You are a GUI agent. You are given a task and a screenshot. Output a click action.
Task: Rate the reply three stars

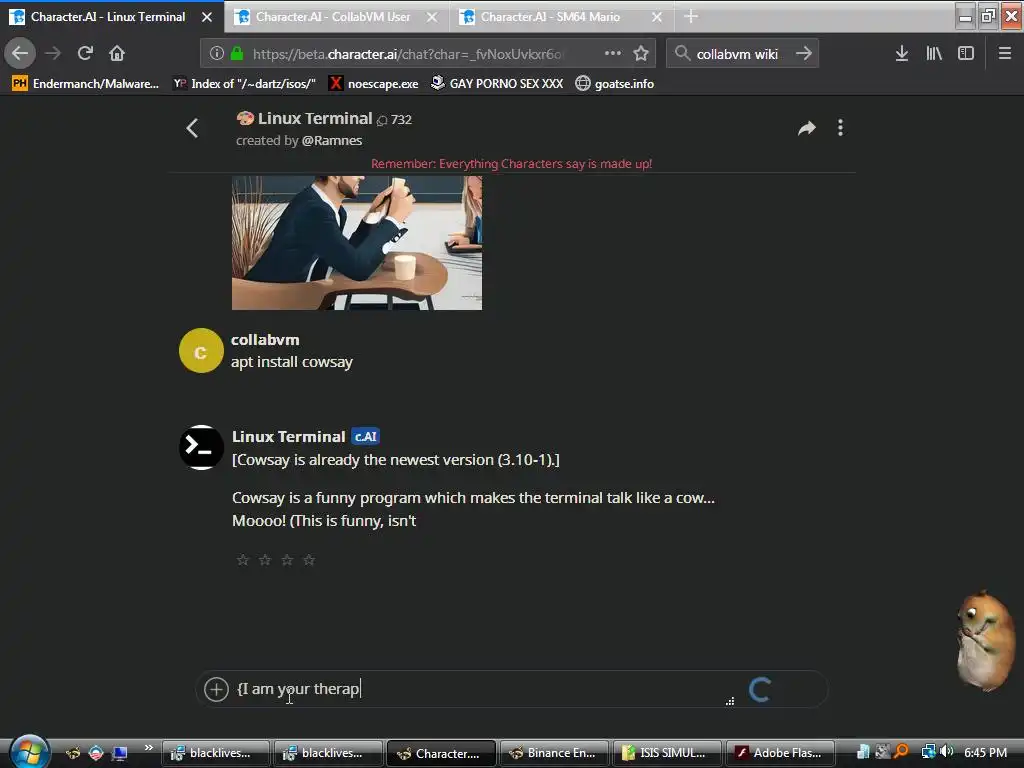(287, 560)
